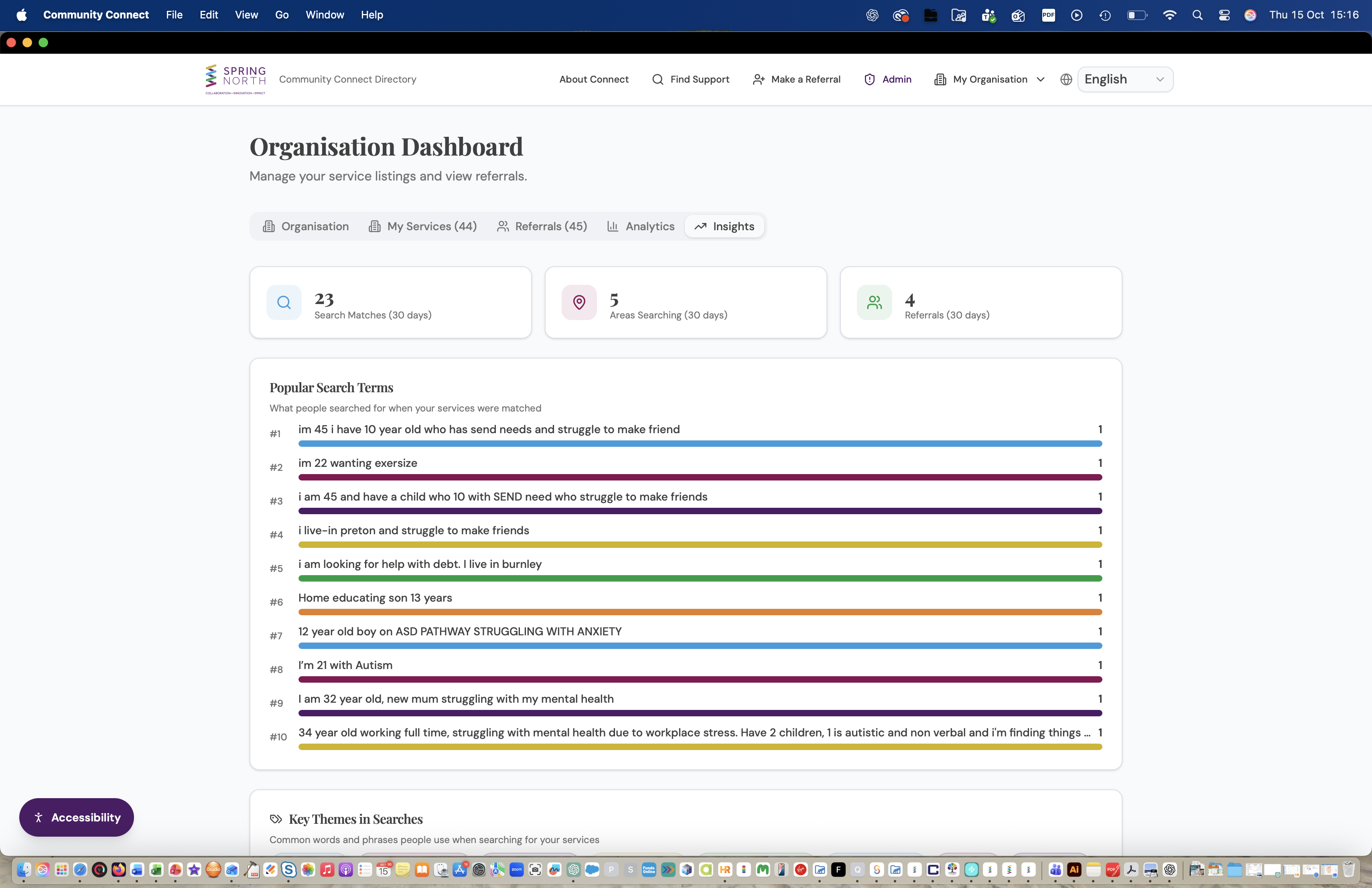Open the Referrals (45) tab
Screen dimensions: 1372x888
coord(542,227)
